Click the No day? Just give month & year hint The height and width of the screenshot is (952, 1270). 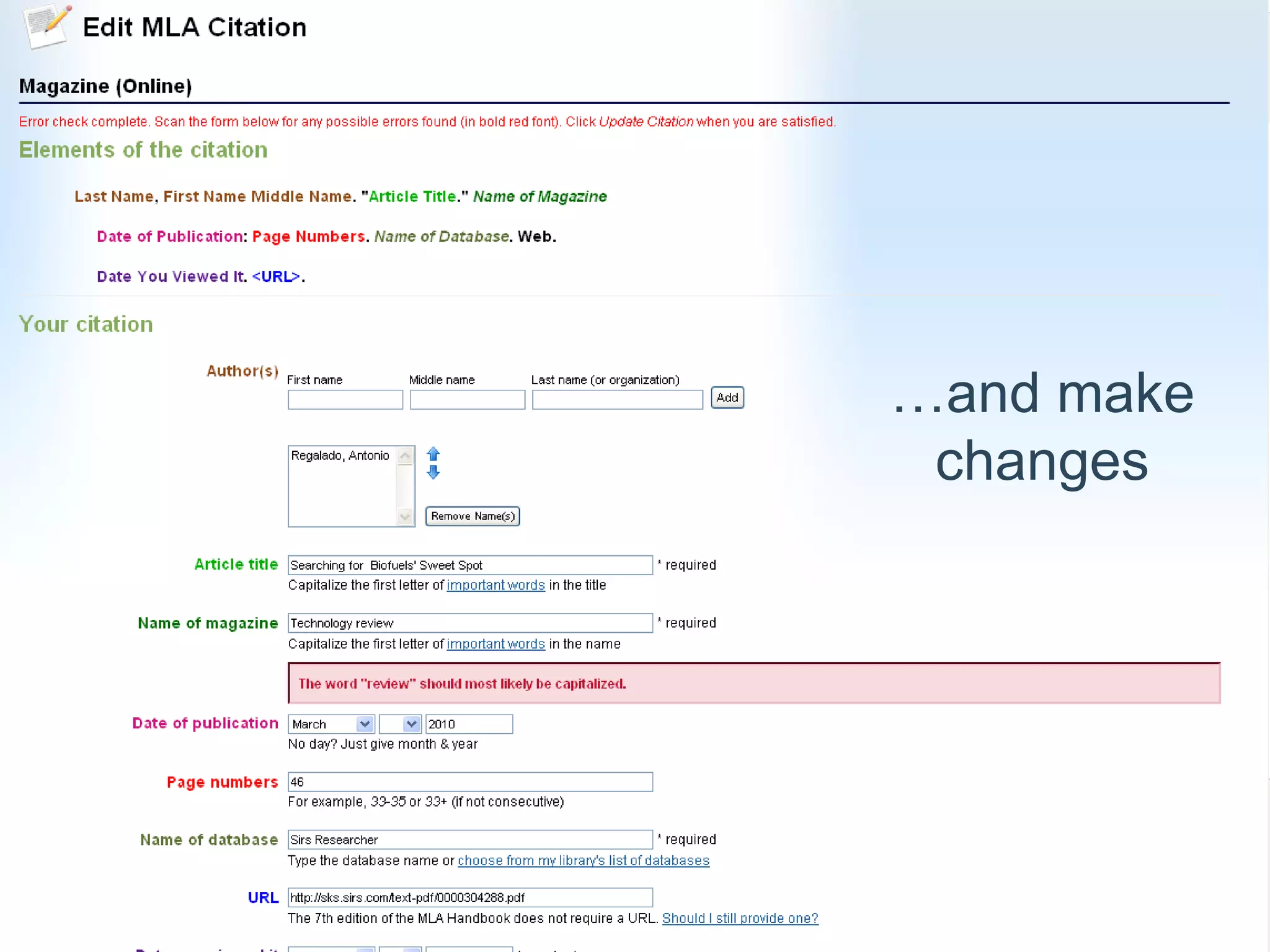[383, 744]
